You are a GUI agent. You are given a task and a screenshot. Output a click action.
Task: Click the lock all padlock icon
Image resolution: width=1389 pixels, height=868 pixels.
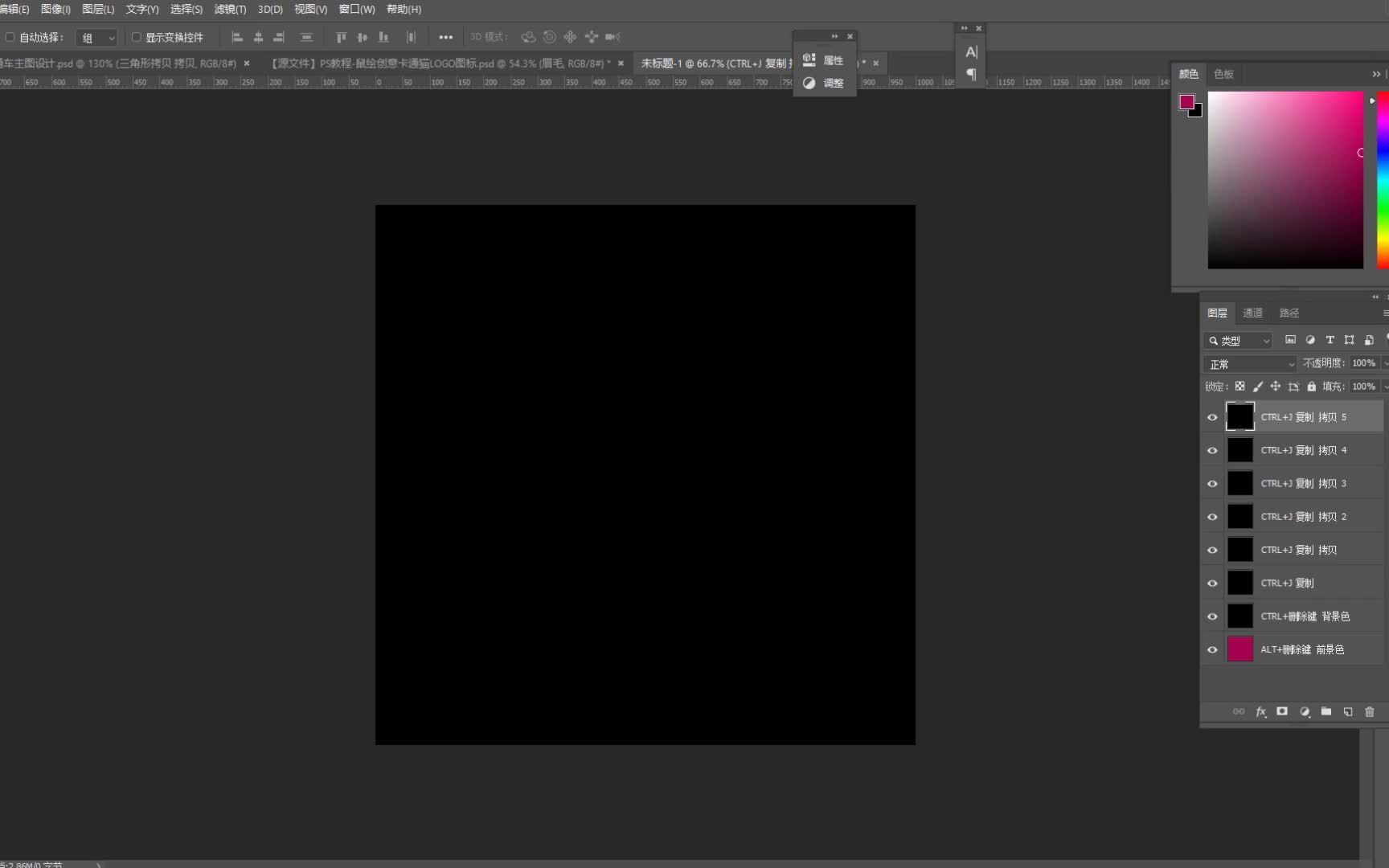click(x=1312, y=387)
